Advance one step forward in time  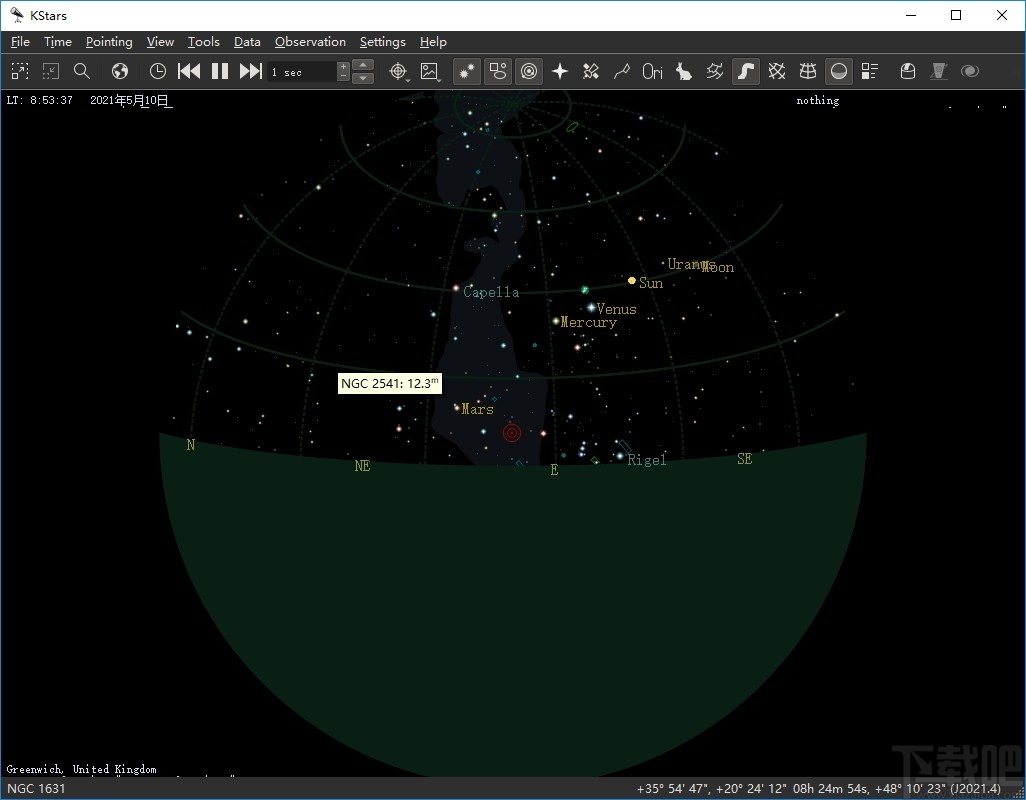pyautogui.click(x=251, y=71)
